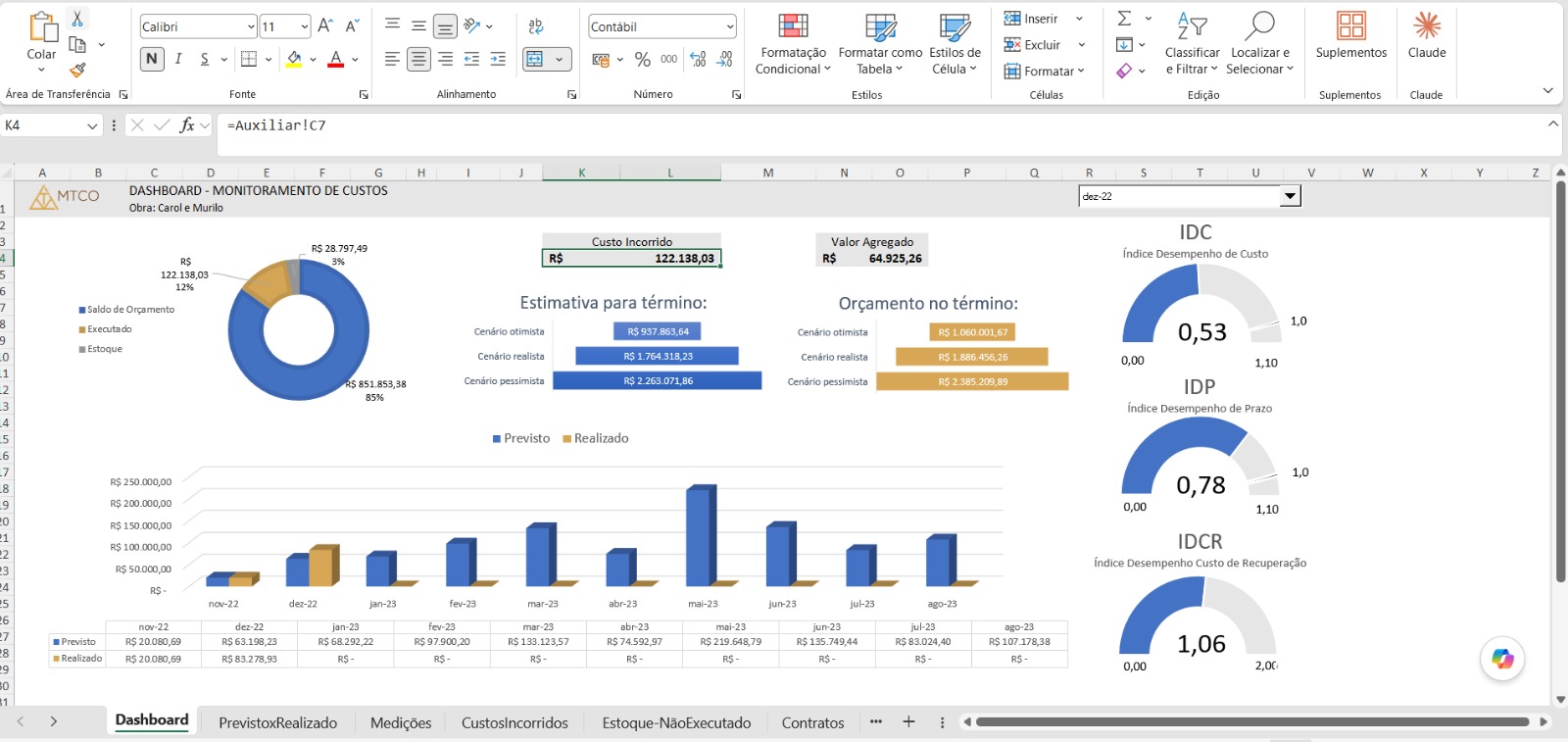The width and height of the screenshot is (1568, 742).
Task: Toggle merge and center cells
Action: [x=534, y=60]
